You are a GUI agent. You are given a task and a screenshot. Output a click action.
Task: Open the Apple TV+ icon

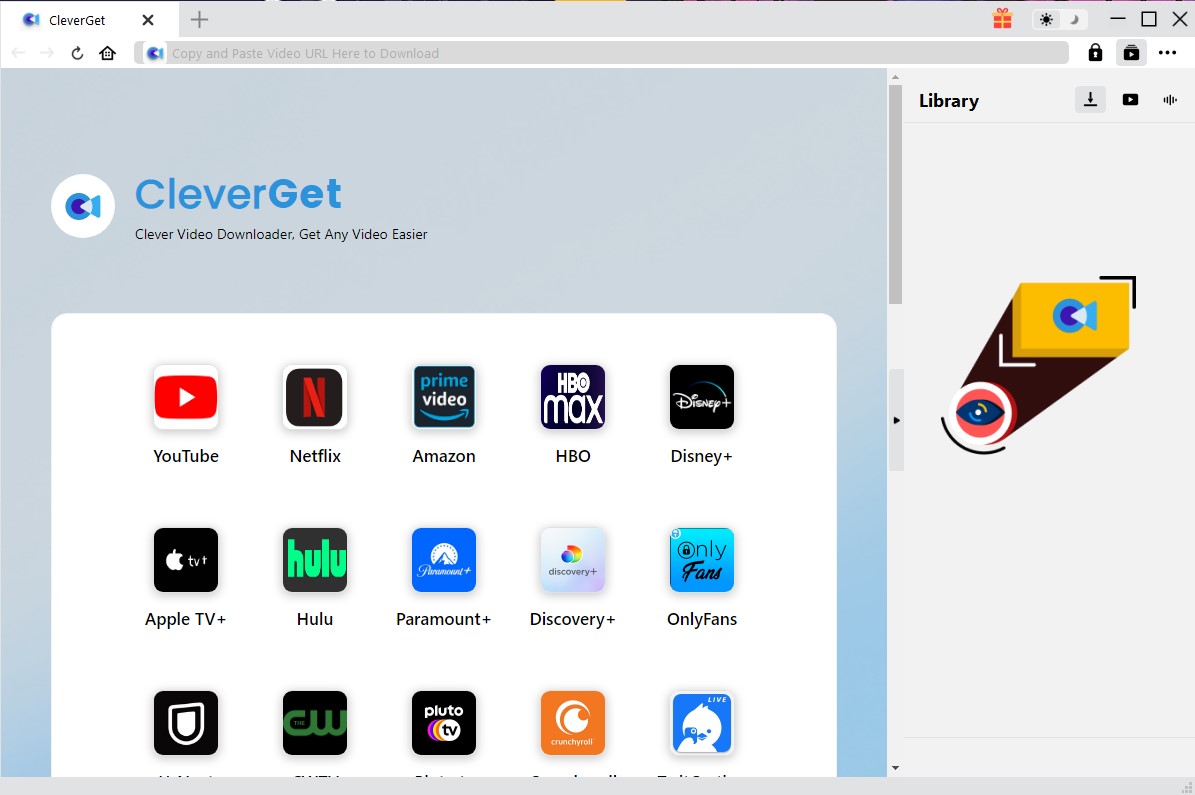point(186,560)
